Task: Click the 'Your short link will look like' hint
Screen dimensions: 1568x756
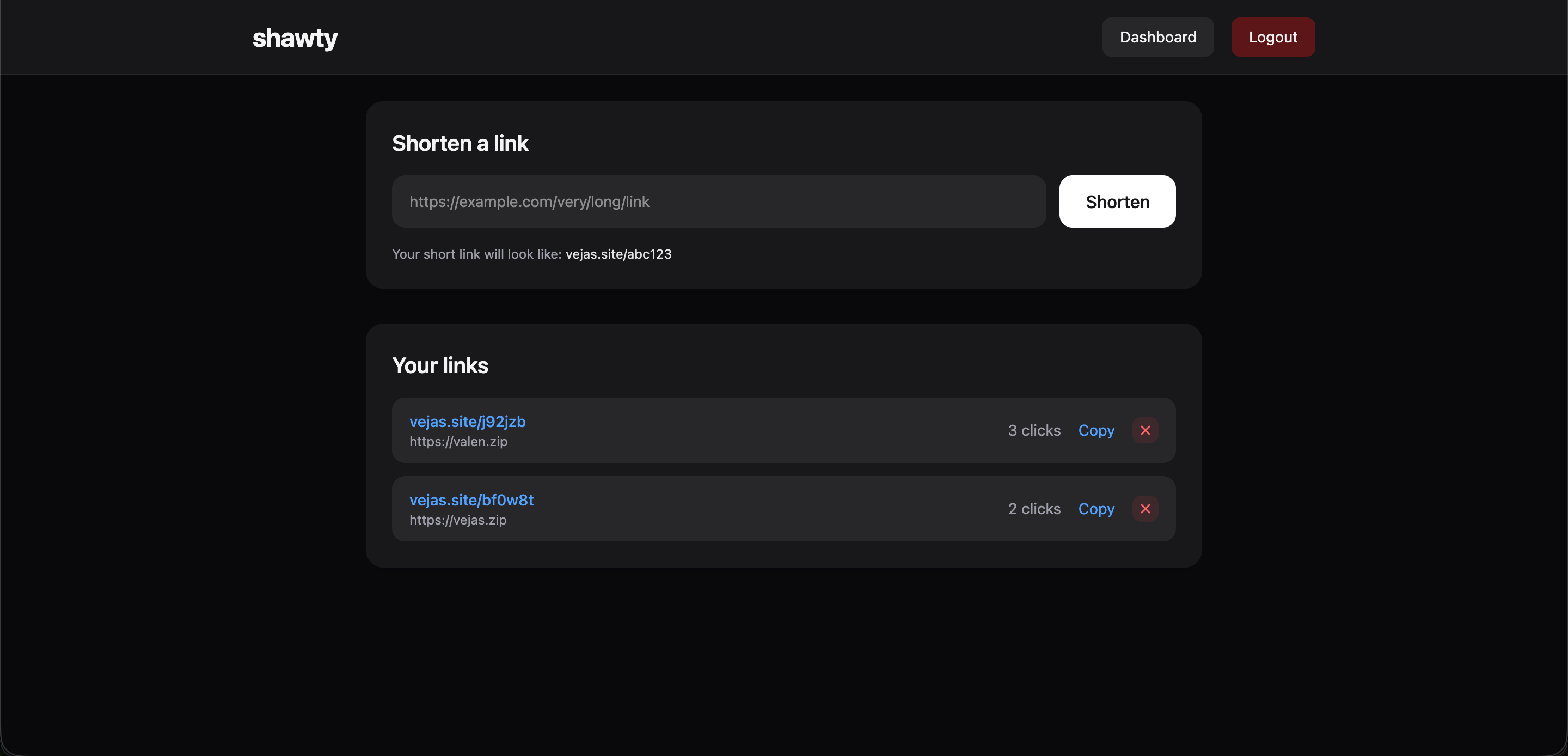Action: [476, 254]
